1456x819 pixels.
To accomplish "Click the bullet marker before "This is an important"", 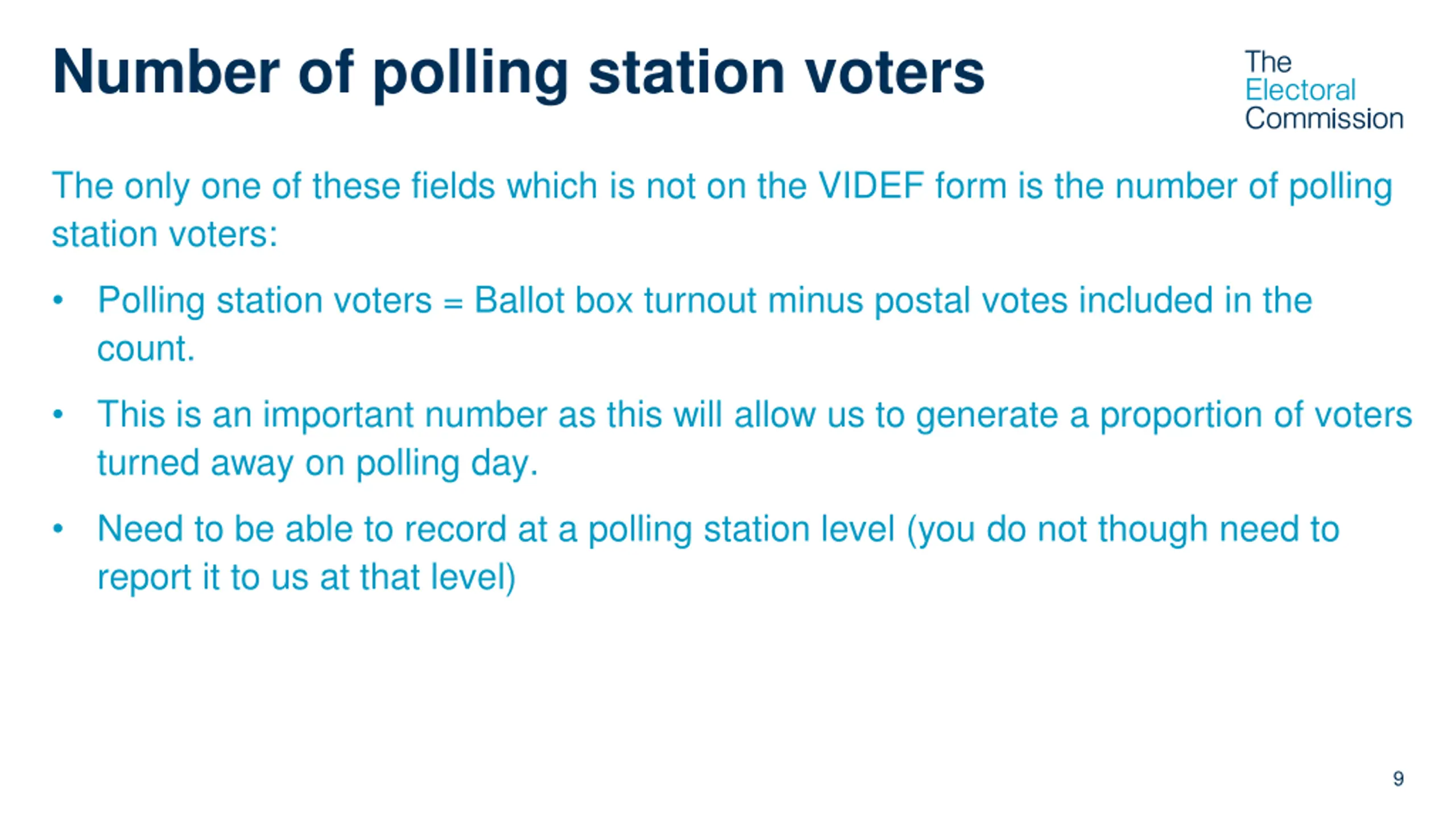I will 58,415.
